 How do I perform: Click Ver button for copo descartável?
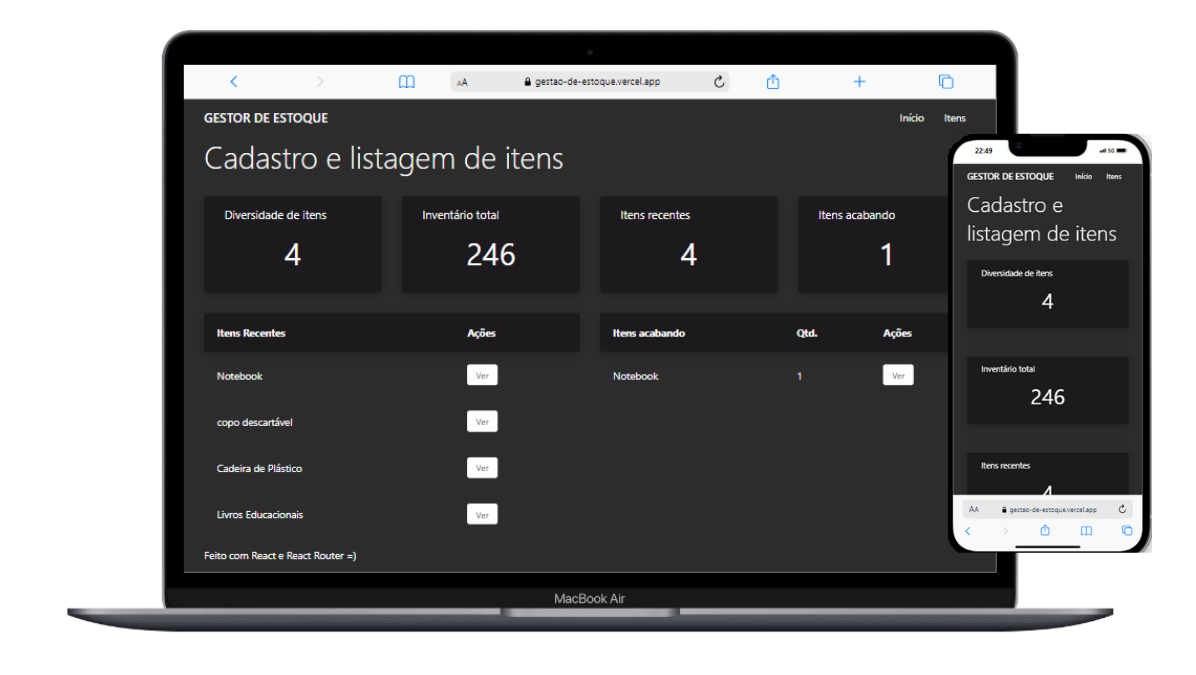(x=482, y=422)
